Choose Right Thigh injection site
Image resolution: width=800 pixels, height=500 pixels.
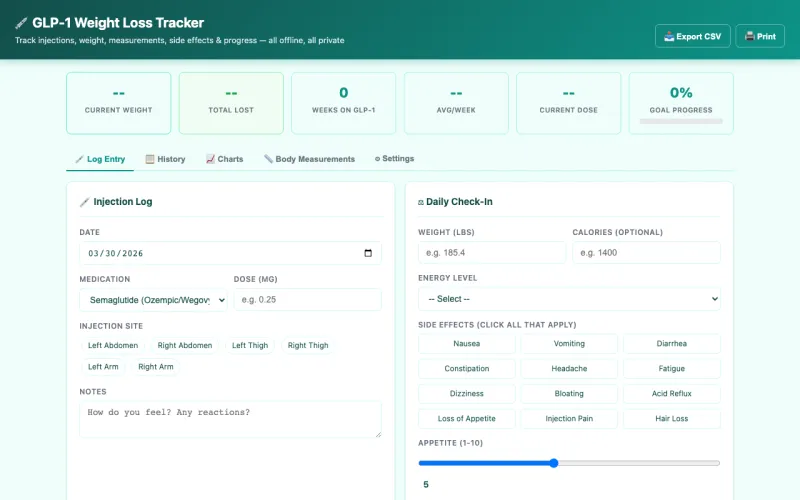point(308,346)
